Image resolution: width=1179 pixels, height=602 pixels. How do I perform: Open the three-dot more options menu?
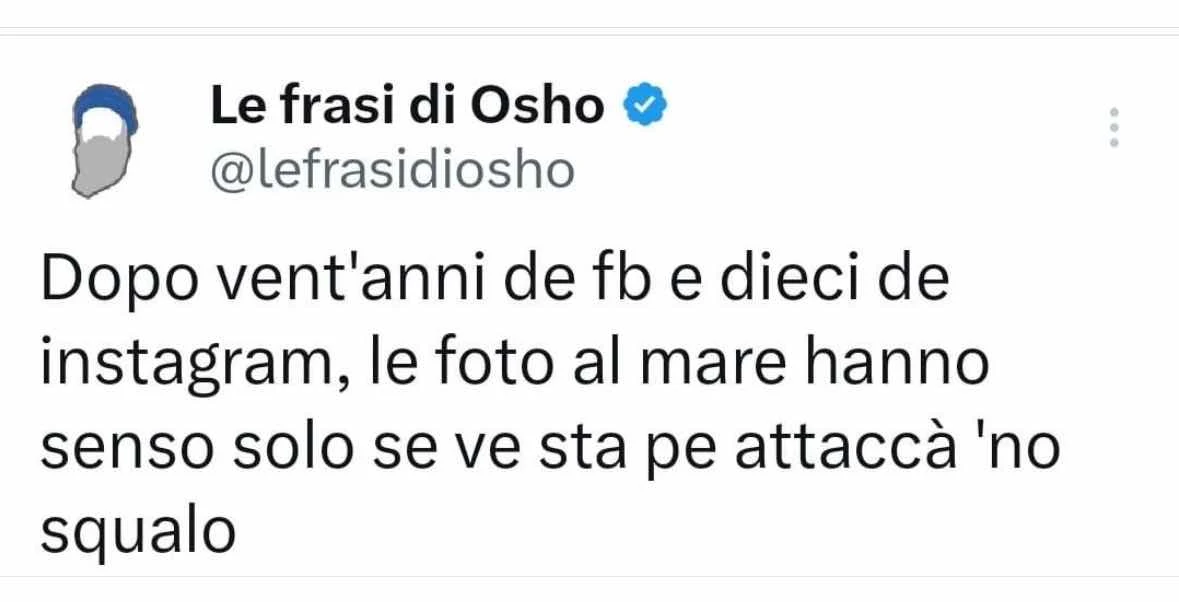(x=1114, y=127)
